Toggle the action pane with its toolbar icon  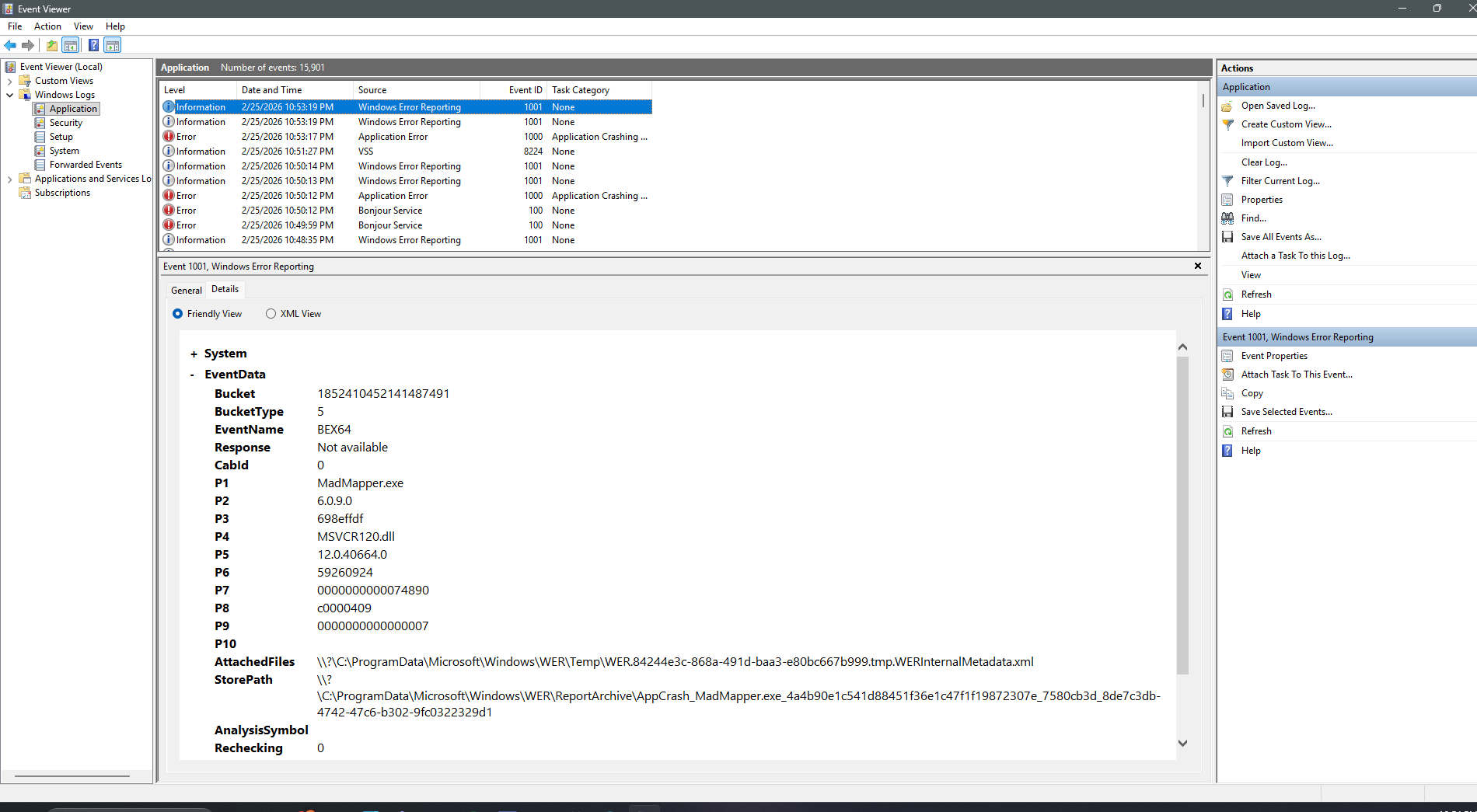113,45
